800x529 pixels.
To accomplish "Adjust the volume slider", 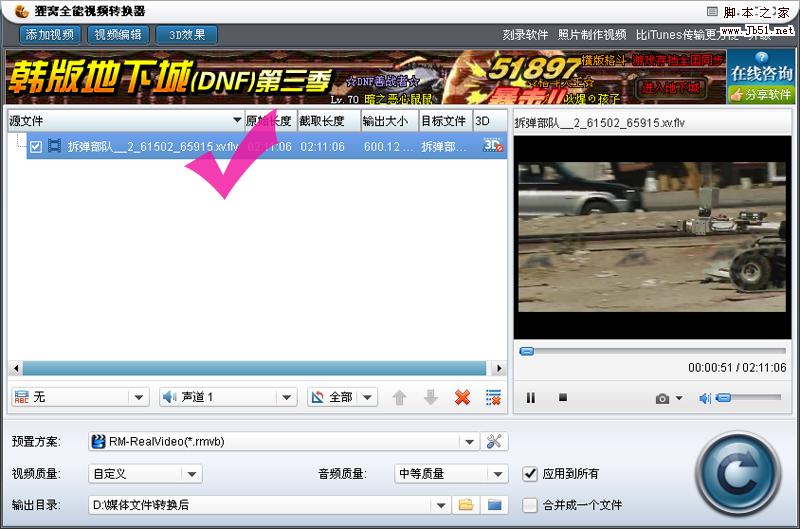I will tap(748, 397).
